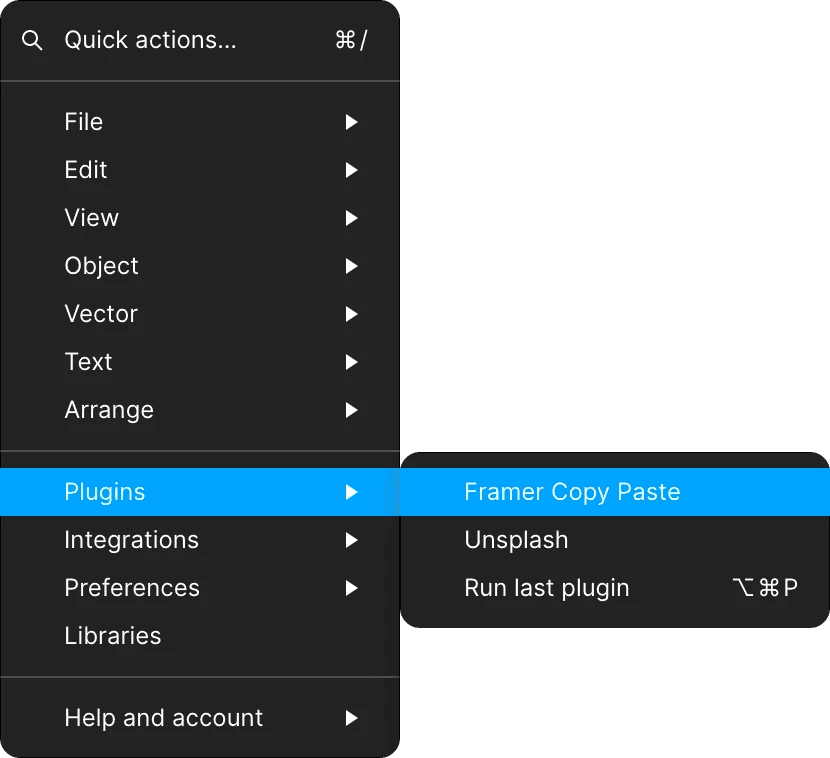830x758 pixels.
Task: Click the magnifying glass search icon
Action: coord(32,40)
